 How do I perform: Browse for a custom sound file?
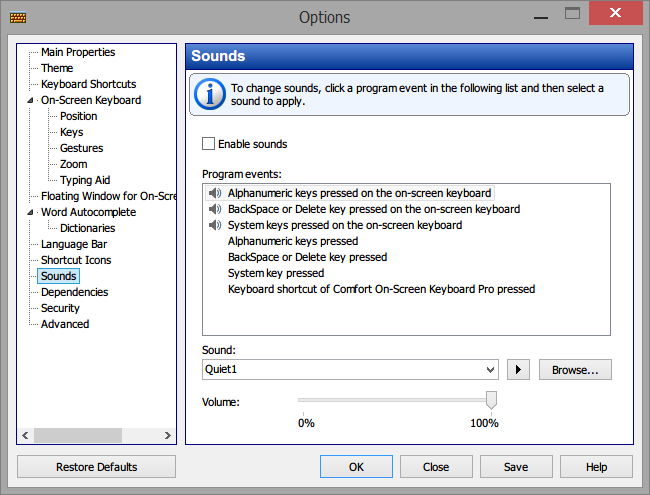point(575,369)
